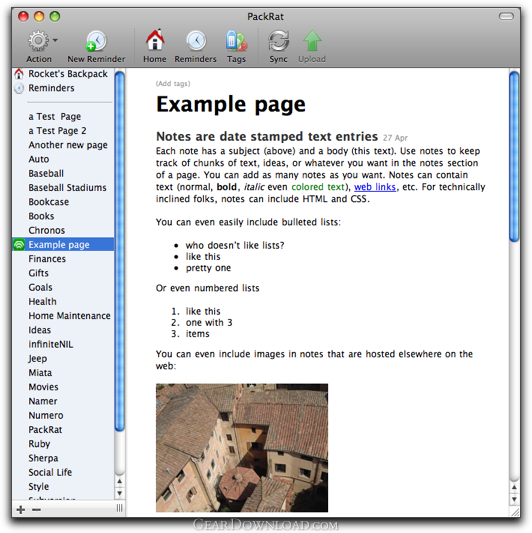
Task: Open the Health page
Action: (x=42, y=302)
